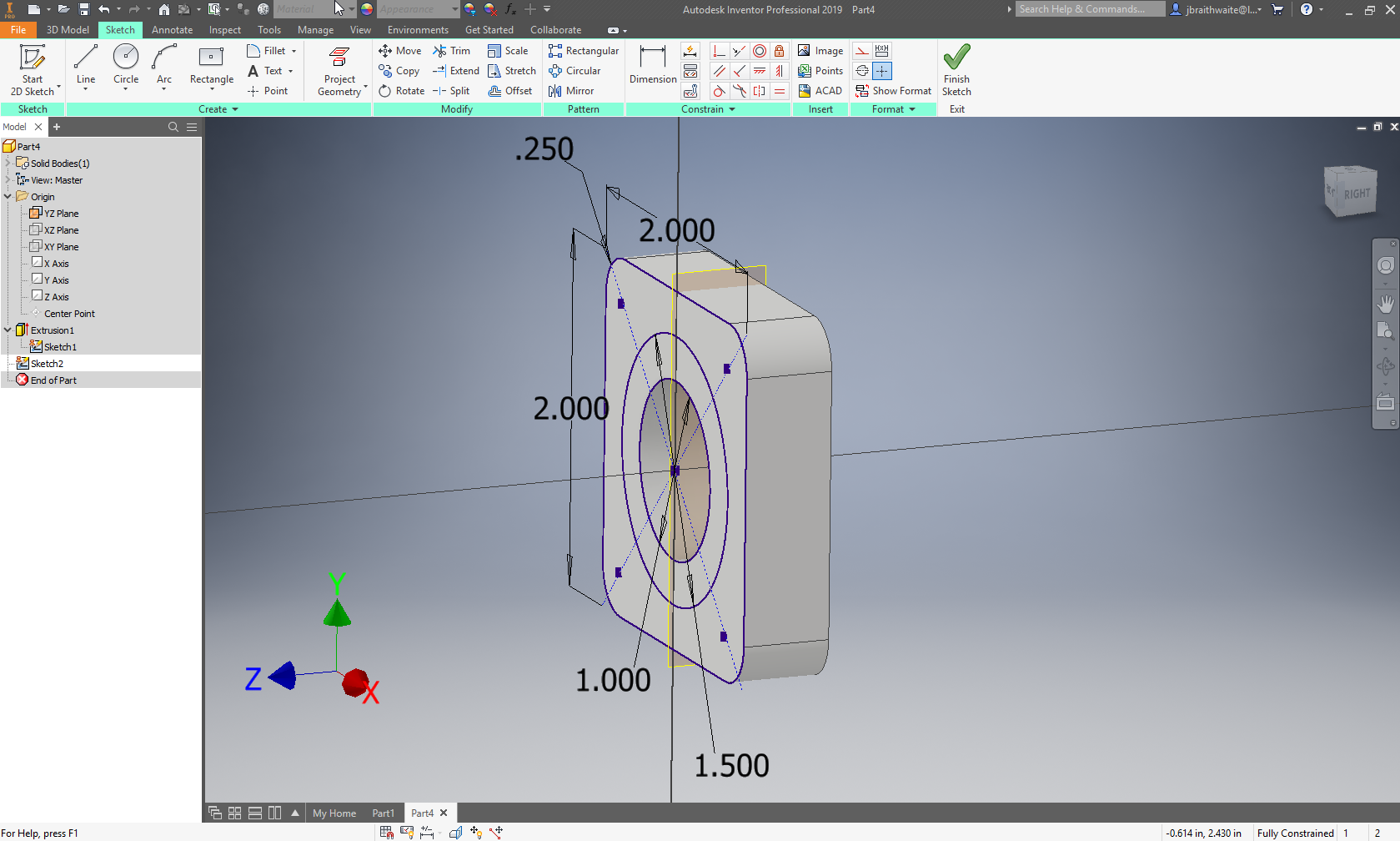Image resolution: width=1400 pixels, height=841 pixels.
Task: Apply the Horizontal constraint
Action: coord(760,71)
